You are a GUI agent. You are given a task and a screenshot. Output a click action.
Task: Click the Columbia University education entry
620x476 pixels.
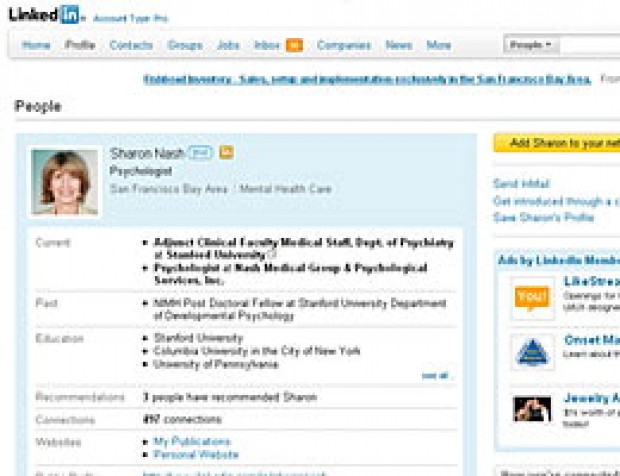257,351
